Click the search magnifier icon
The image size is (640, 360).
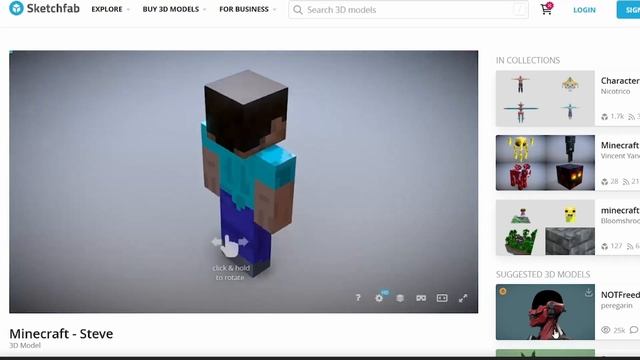point(298,10)
